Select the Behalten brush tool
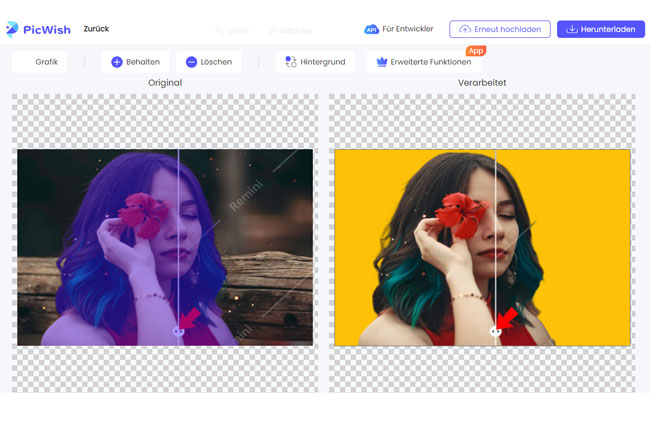650x430 pixels. pos(136,62)
